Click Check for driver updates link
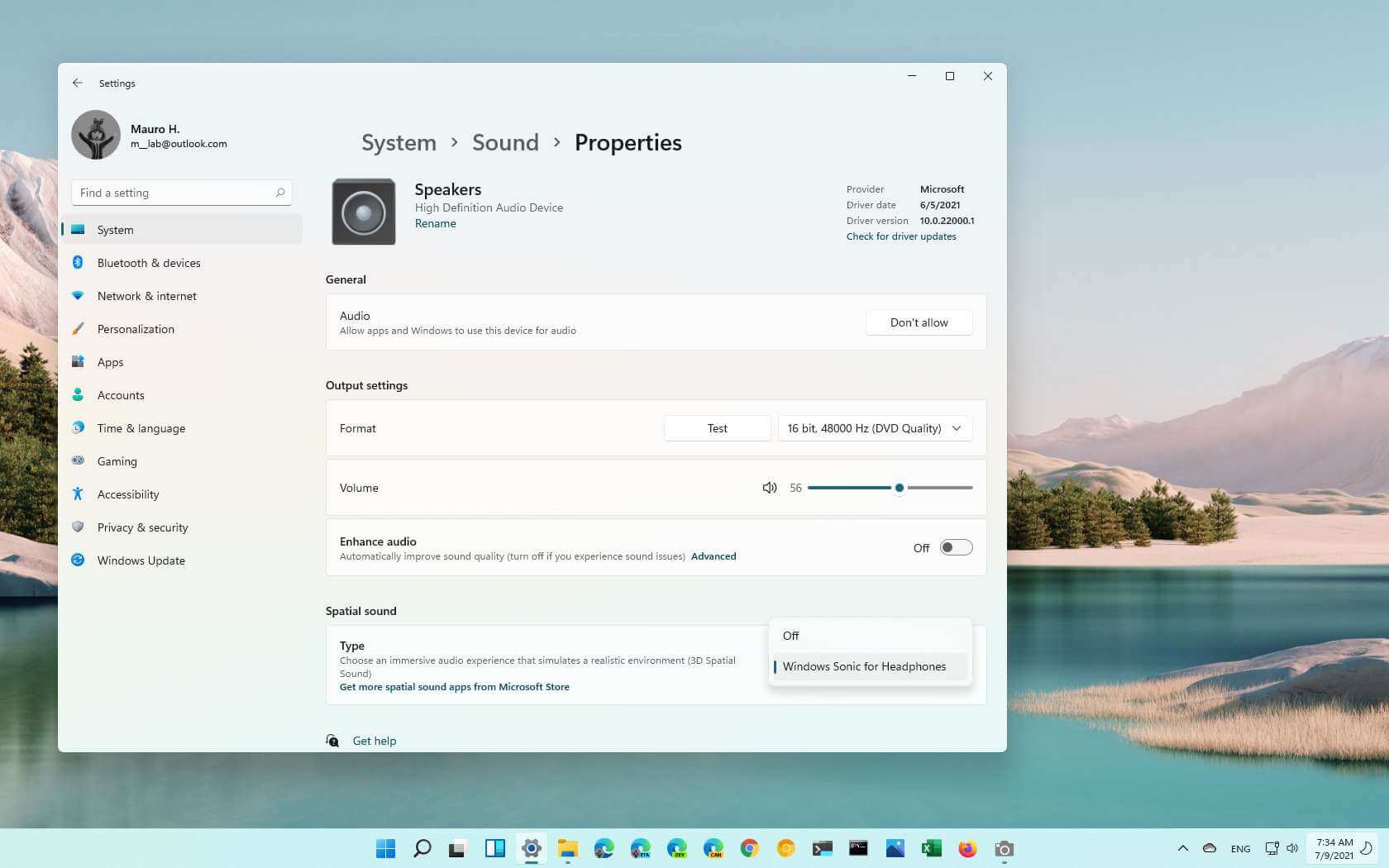 pos(900,236)
